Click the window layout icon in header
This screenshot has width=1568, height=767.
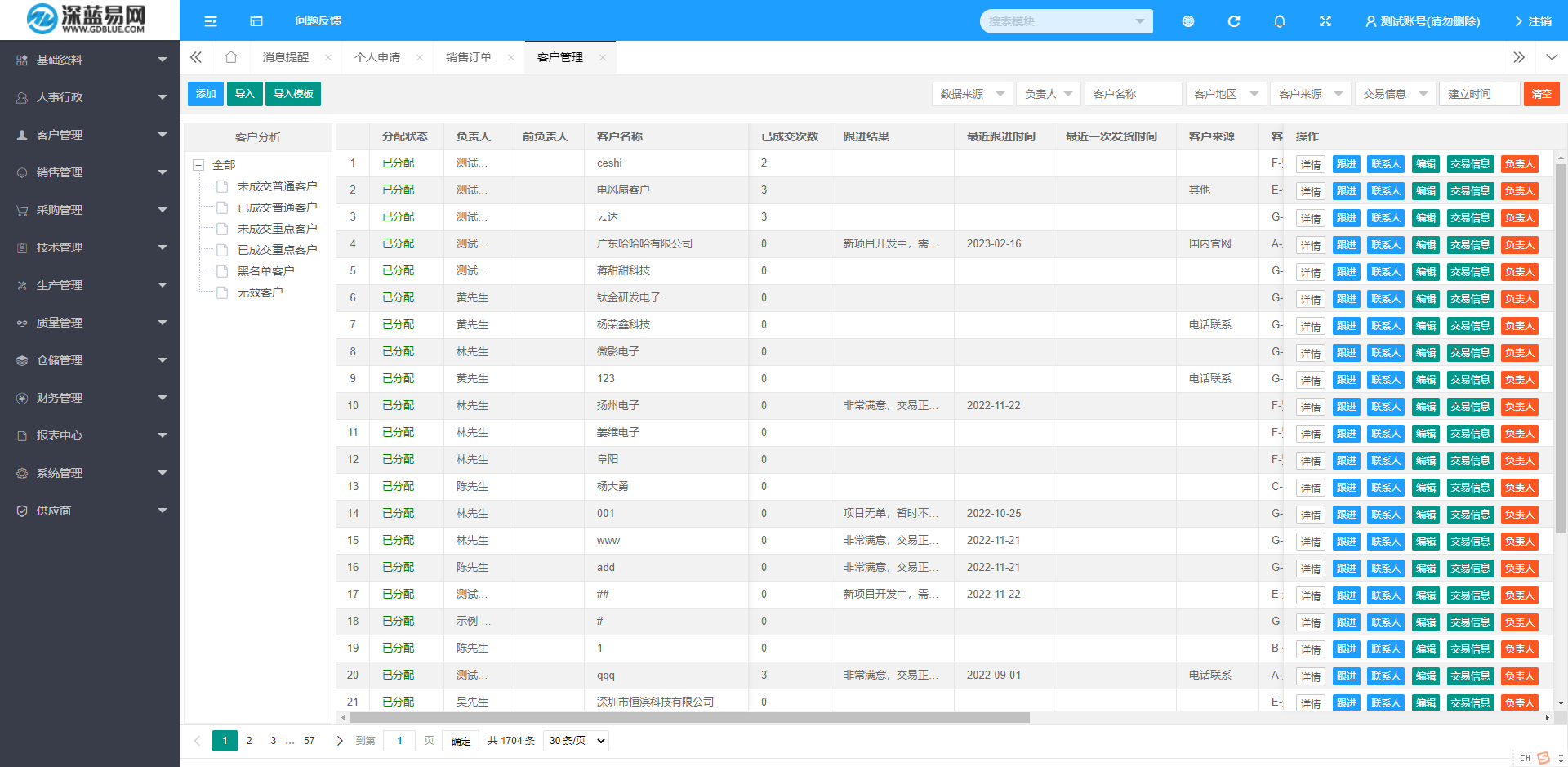(x=256, y=21)
